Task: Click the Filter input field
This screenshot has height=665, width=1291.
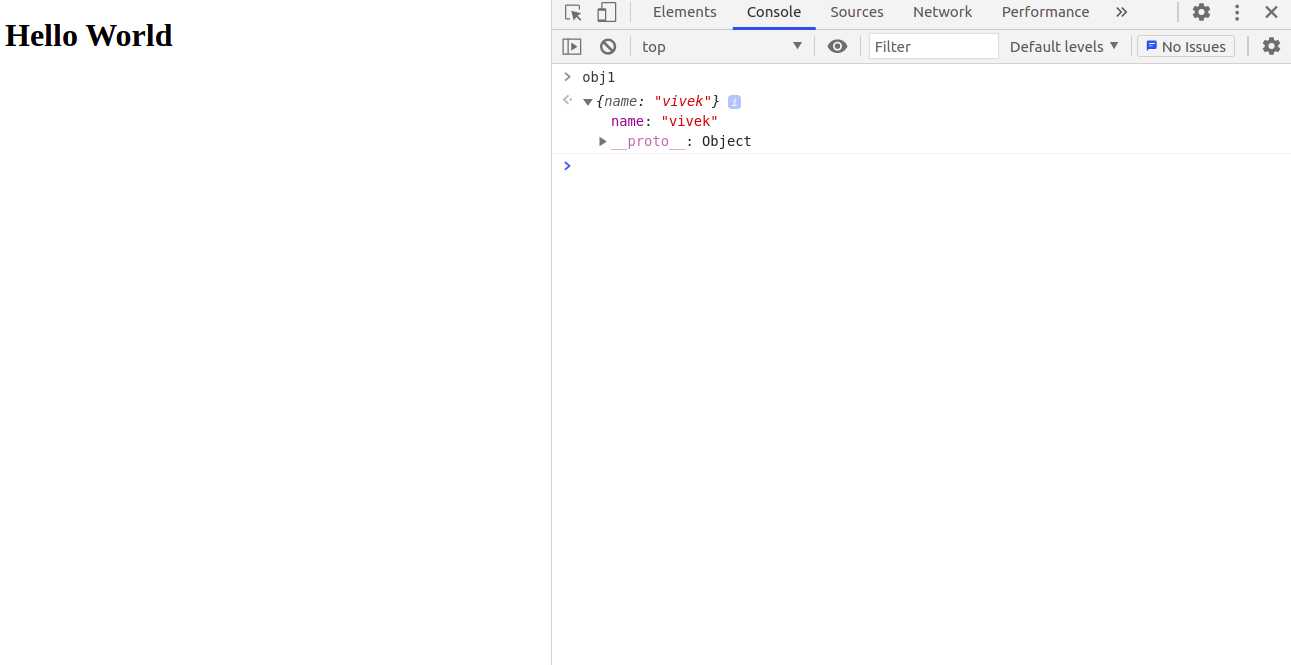Action: click(x=933, y=47)
